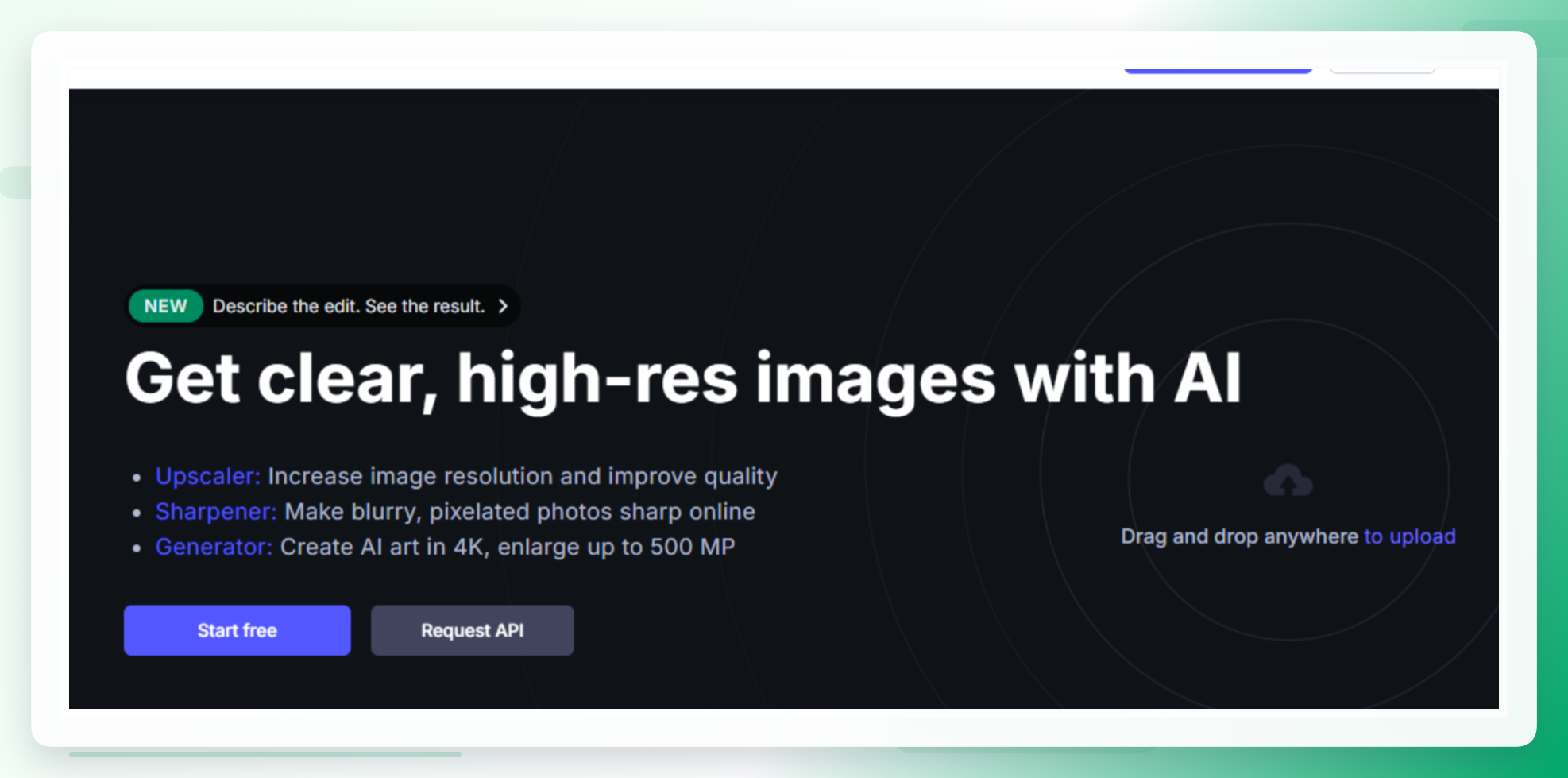Open the Request API button
Viewport: 1568px width, 778px height.
click(472, 630)
